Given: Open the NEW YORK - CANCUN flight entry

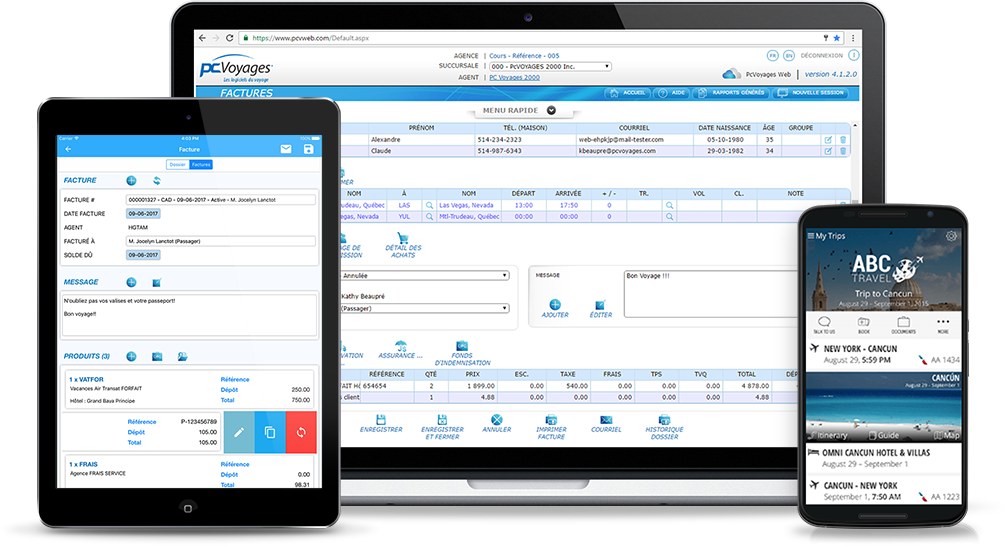Looking at the screenshot, I should pyautogui.click(x=884, y=354).
